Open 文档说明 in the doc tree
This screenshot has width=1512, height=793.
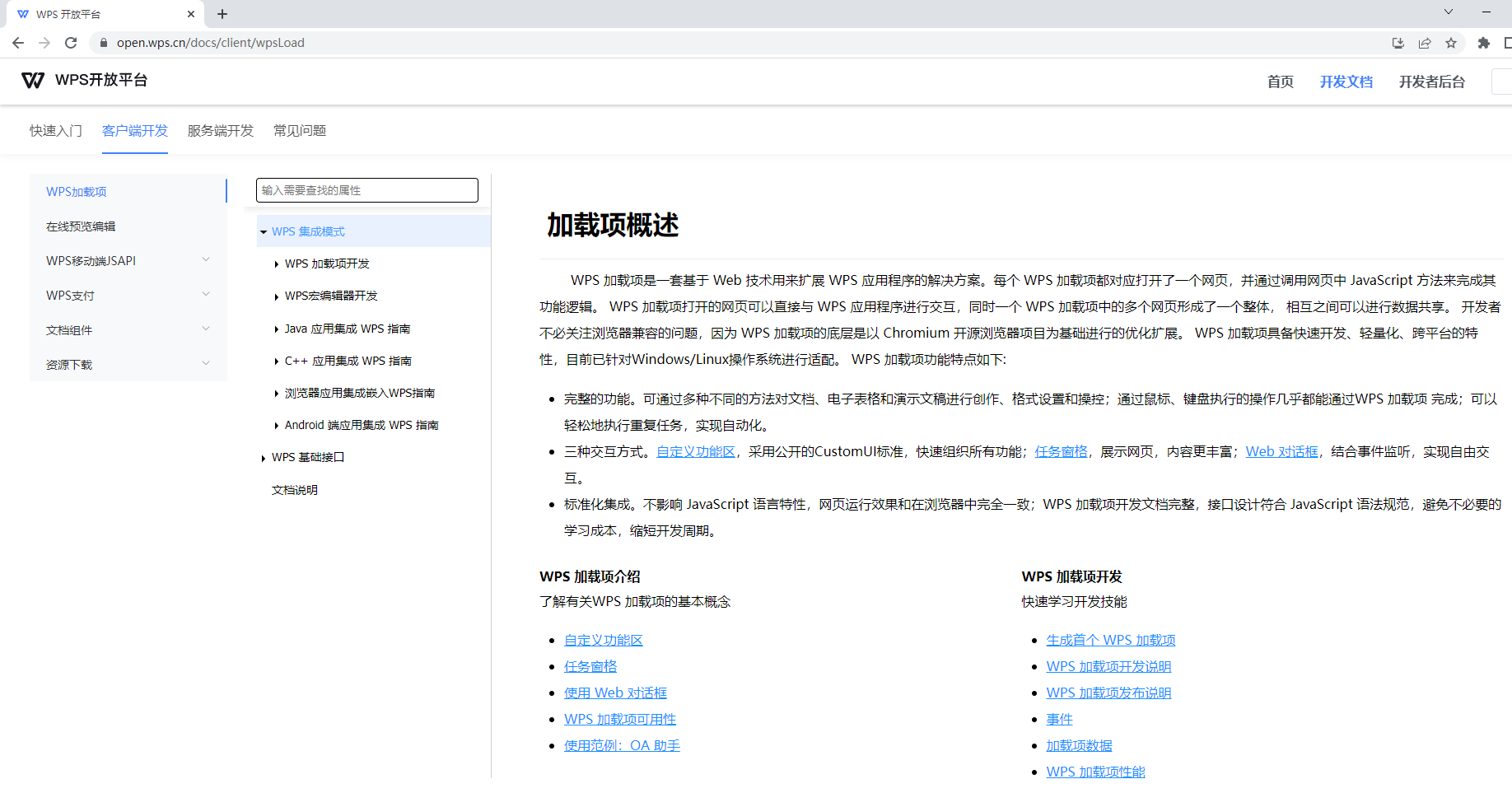295,490
